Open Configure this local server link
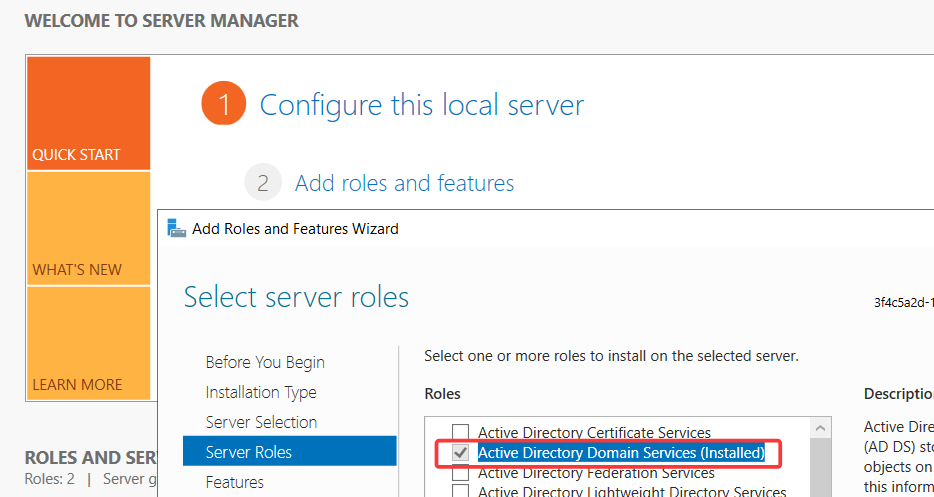Screen dimensions: 934x497 422,105
